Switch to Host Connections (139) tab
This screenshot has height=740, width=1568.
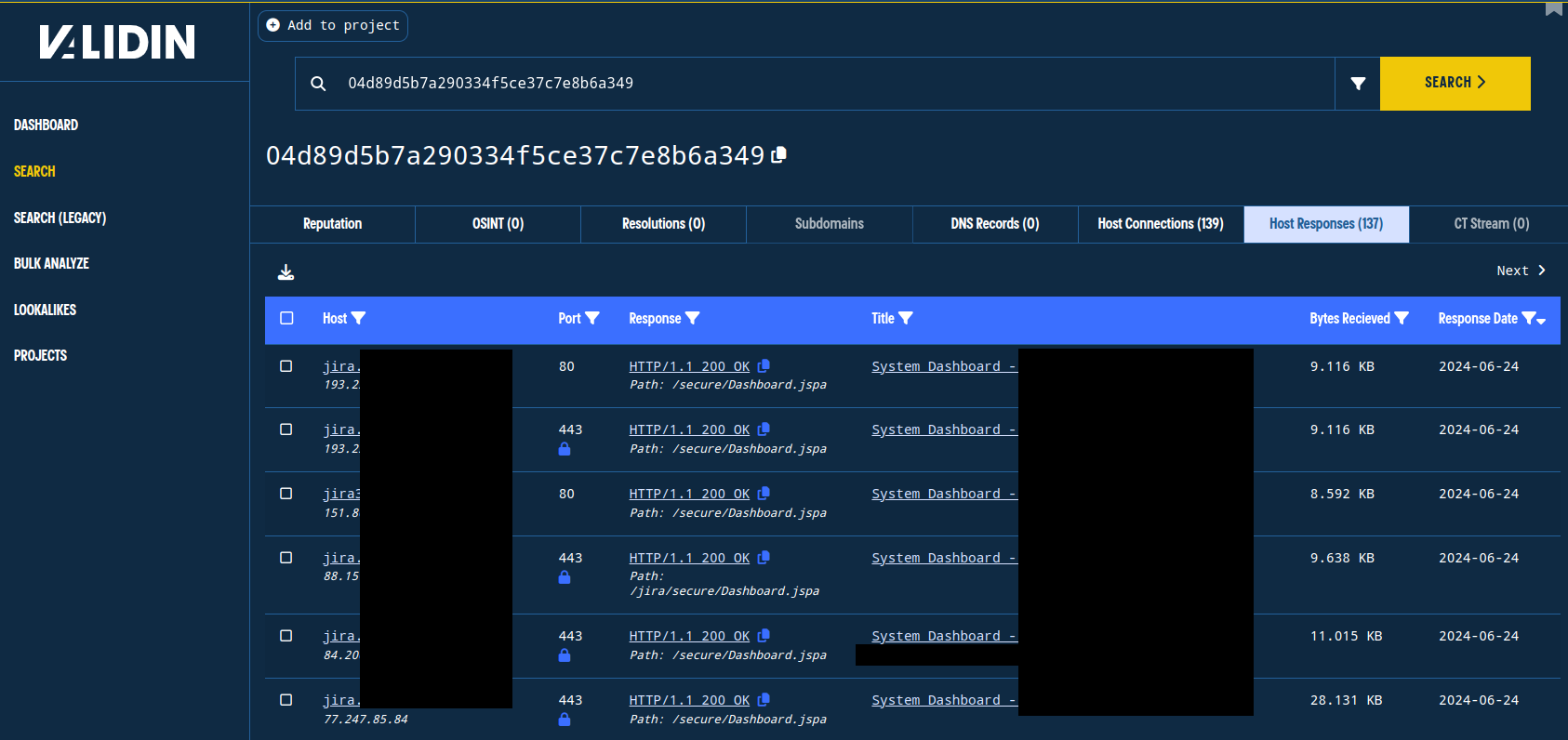1161,224
